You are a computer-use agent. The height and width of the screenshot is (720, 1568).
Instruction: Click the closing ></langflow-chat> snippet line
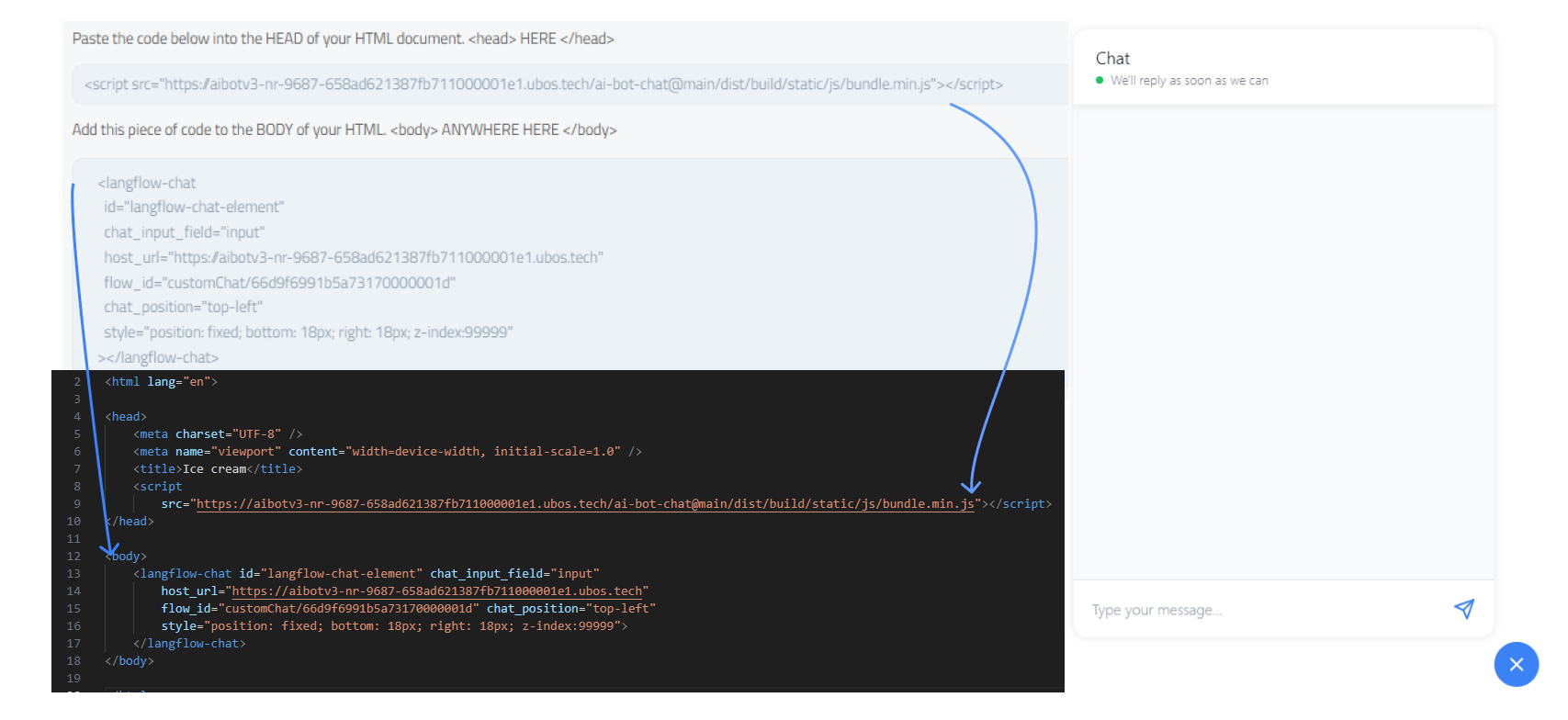[x=158, y=357]
